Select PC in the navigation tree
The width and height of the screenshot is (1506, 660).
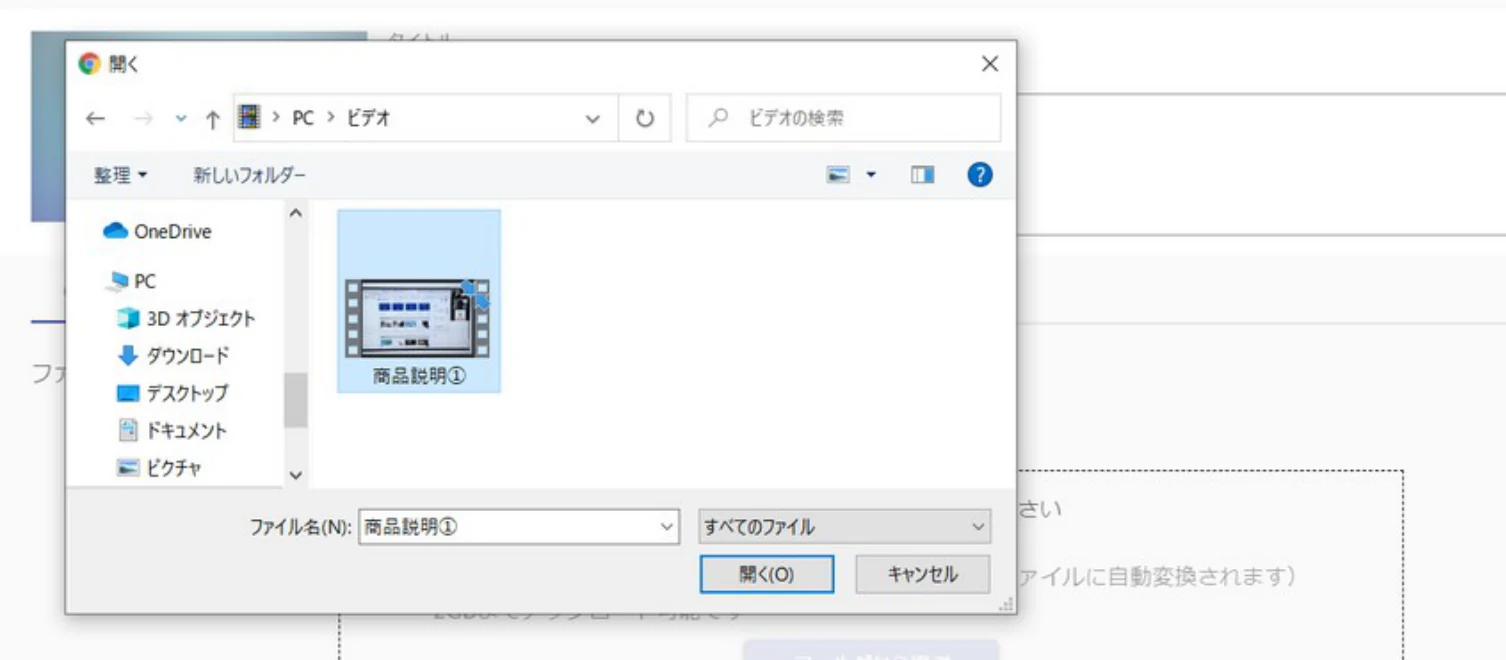(132, 281)
